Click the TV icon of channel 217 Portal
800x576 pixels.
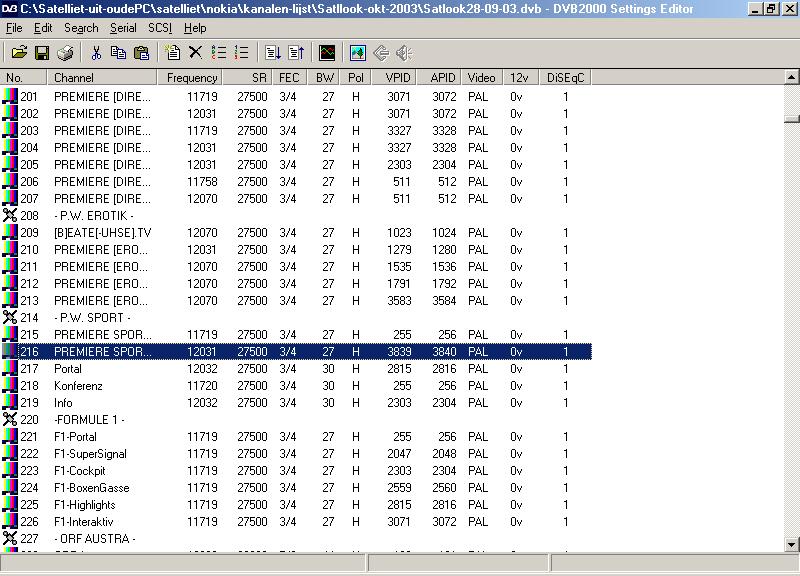[x=10, y=368]
